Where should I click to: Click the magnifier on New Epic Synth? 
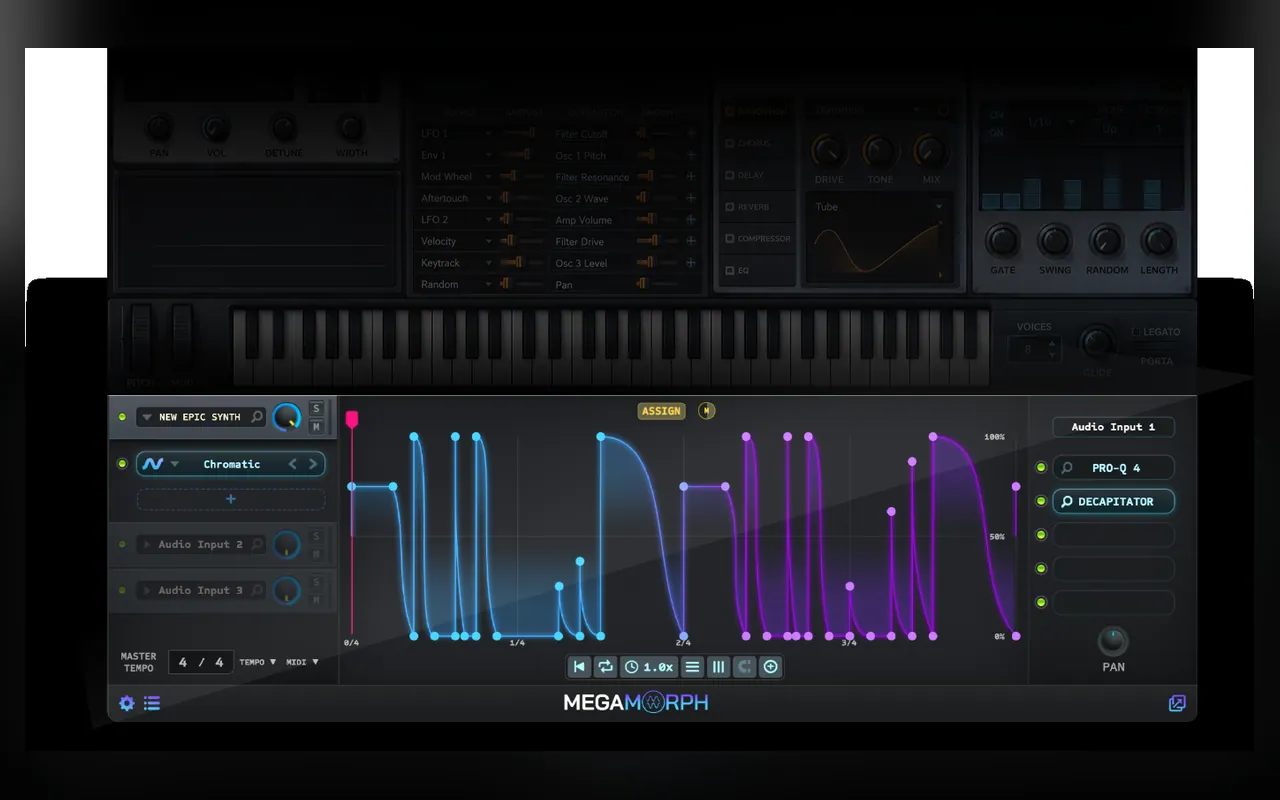click(x=257, y=417)
